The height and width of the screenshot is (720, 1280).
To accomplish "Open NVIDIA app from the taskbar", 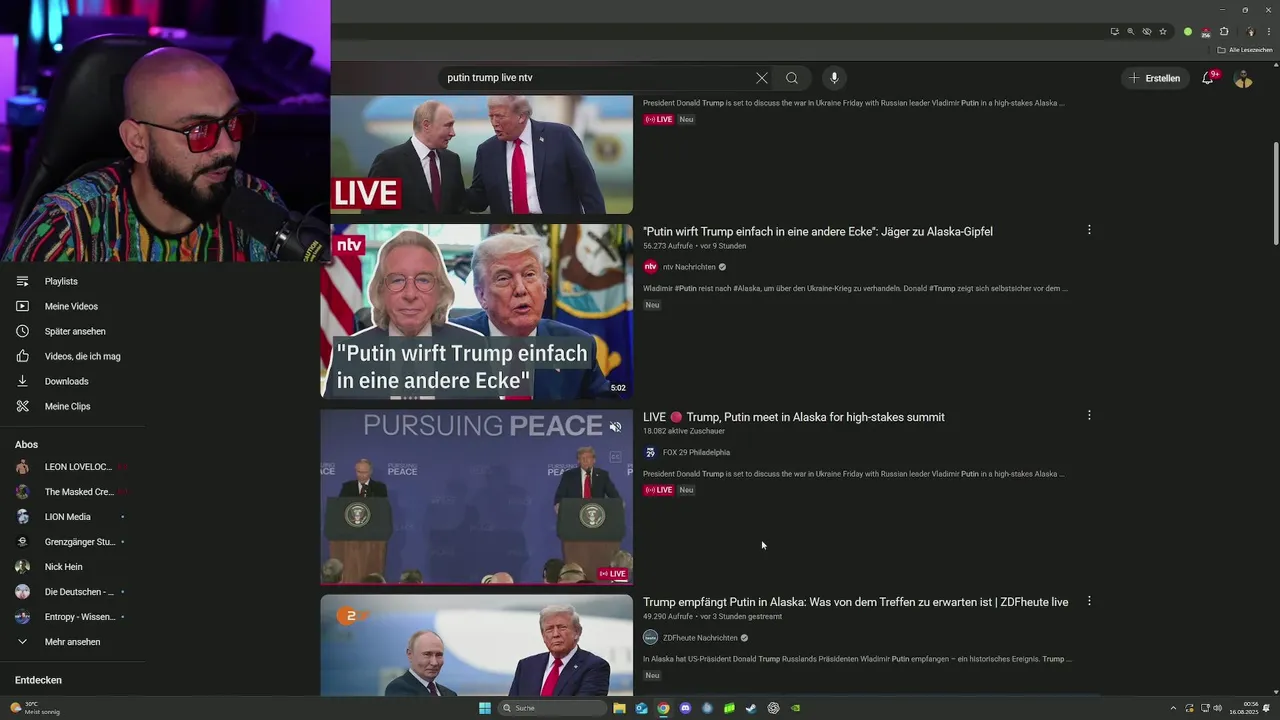I will [795, 708].
